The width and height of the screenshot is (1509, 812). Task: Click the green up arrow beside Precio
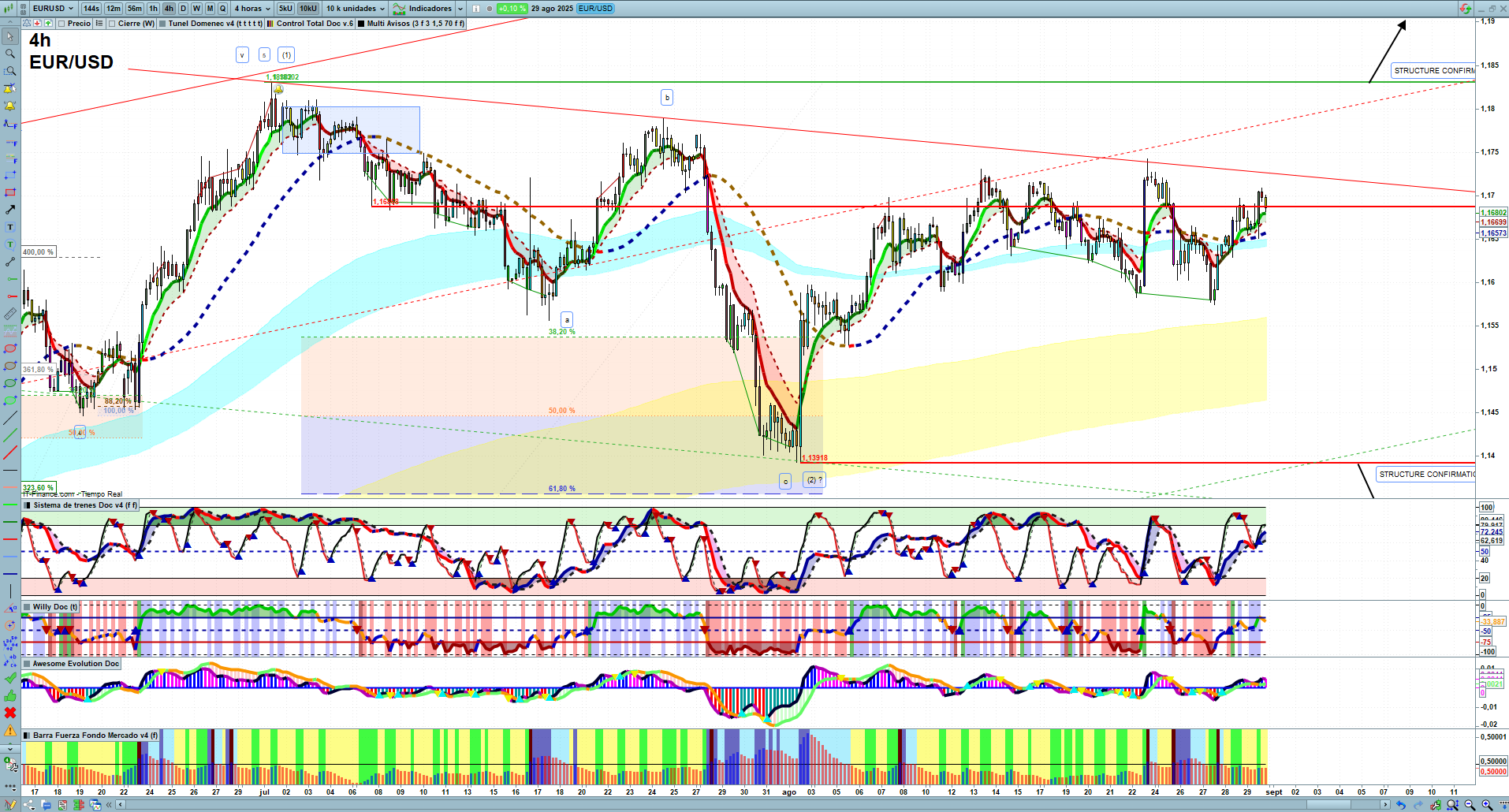coord(49,24)
